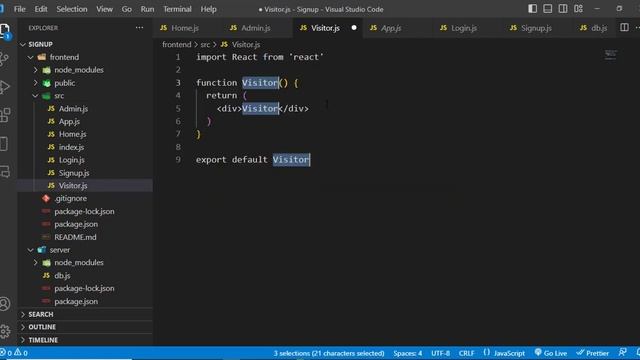The height and width of the screenshot is (360, 640).
Task: Open Customize Layout icon
Action: point(578,9)
